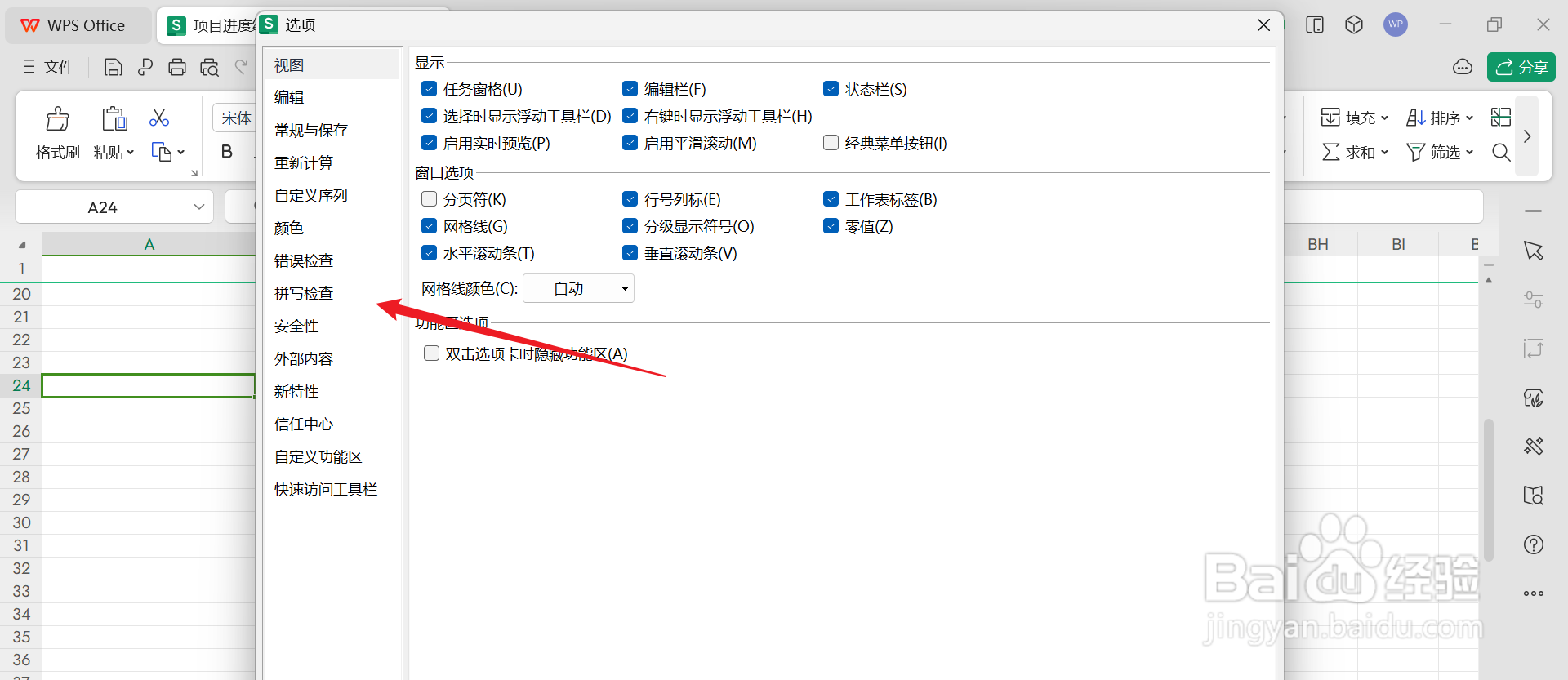This screenshot has width=1568, height=680.
Task: Toggle the 工作表标签(B) checkbox
Action: [x=831, y=199]
